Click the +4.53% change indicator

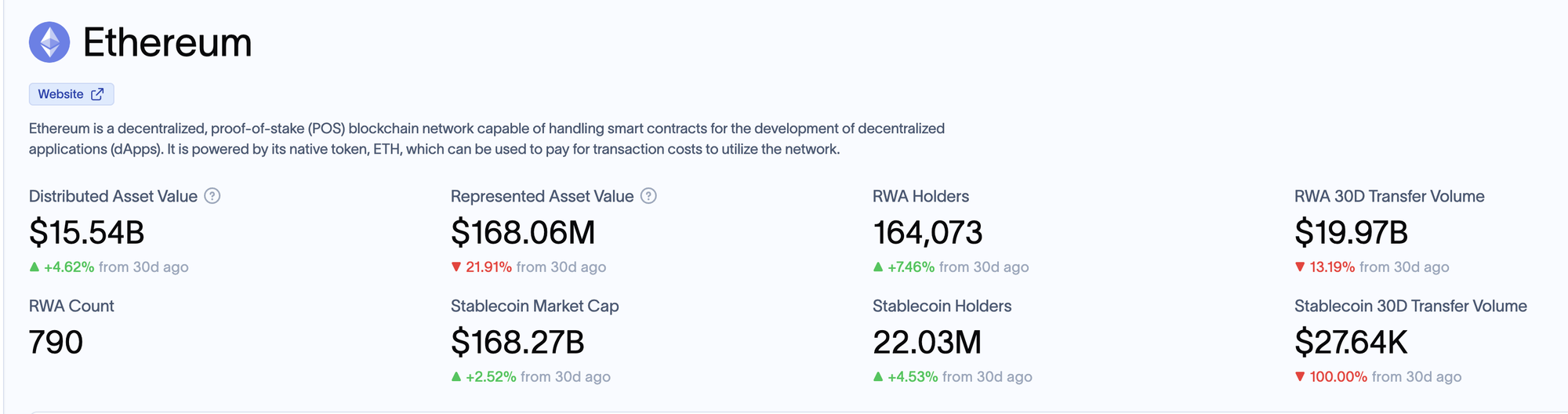tap(906, 376)
